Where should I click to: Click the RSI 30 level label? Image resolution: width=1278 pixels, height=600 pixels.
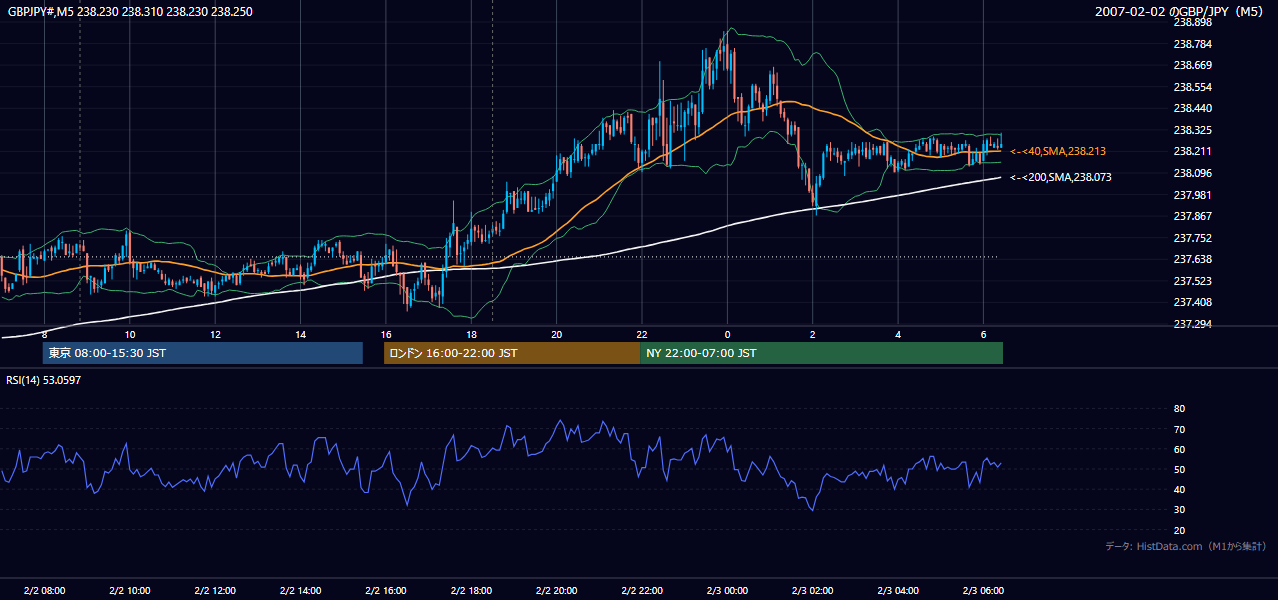(x=1179, y=510)
